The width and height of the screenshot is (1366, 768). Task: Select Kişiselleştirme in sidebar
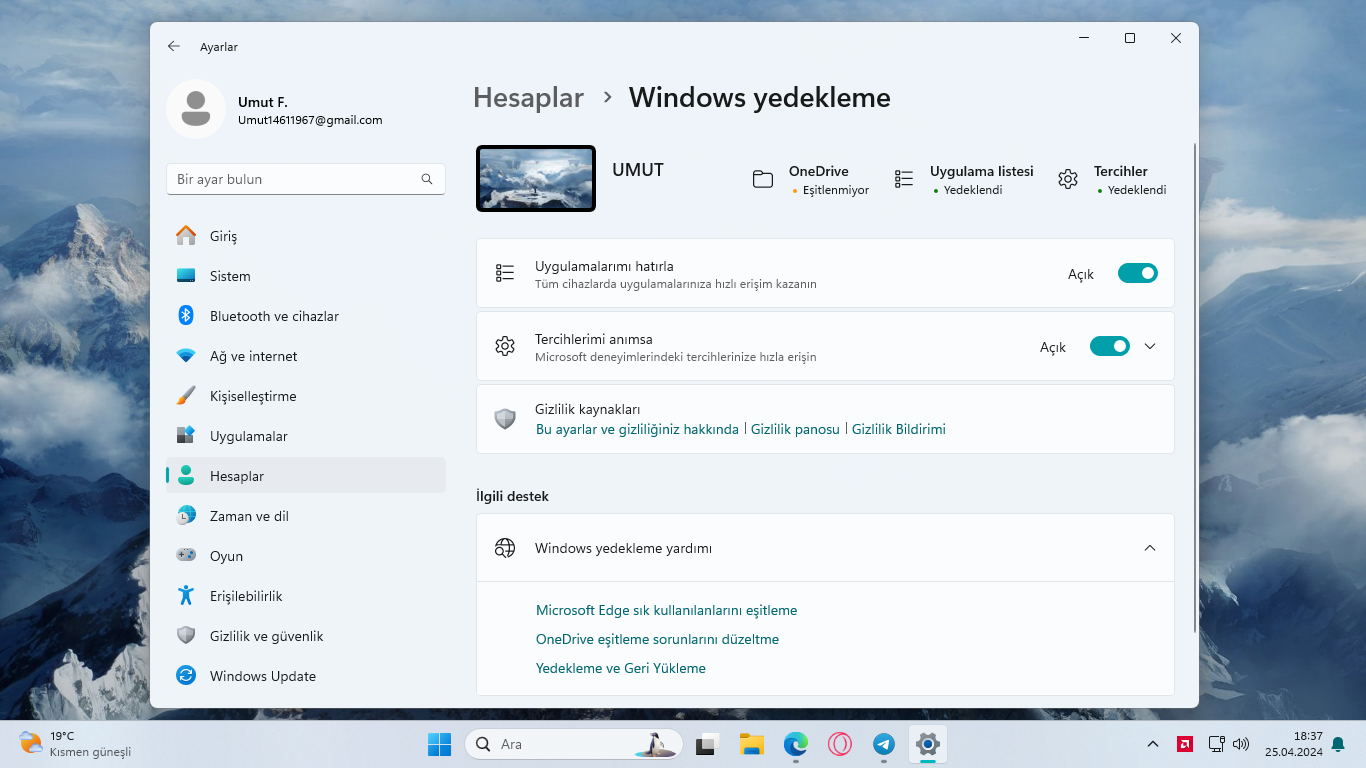click(x=306, y=396)
